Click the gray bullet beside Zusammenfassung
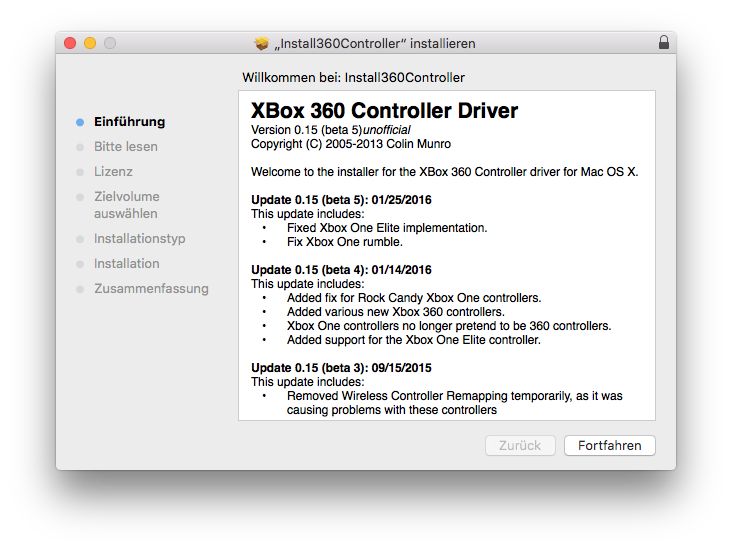 [80, 289]
